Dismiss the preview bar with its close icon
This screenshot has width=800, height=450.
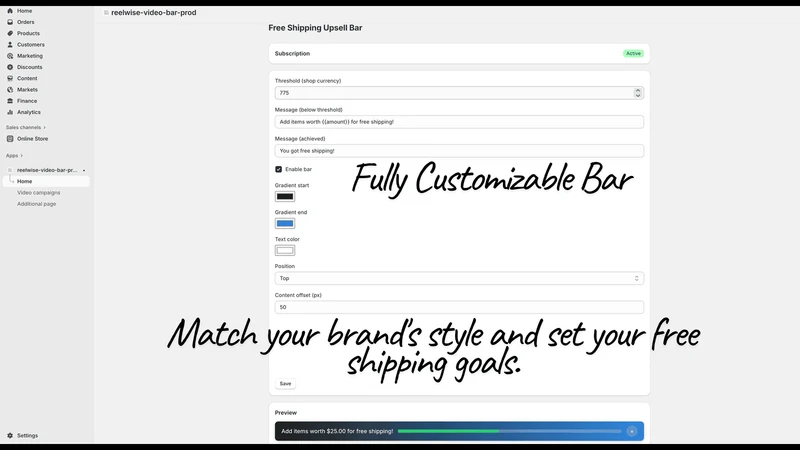coord(632,431)
